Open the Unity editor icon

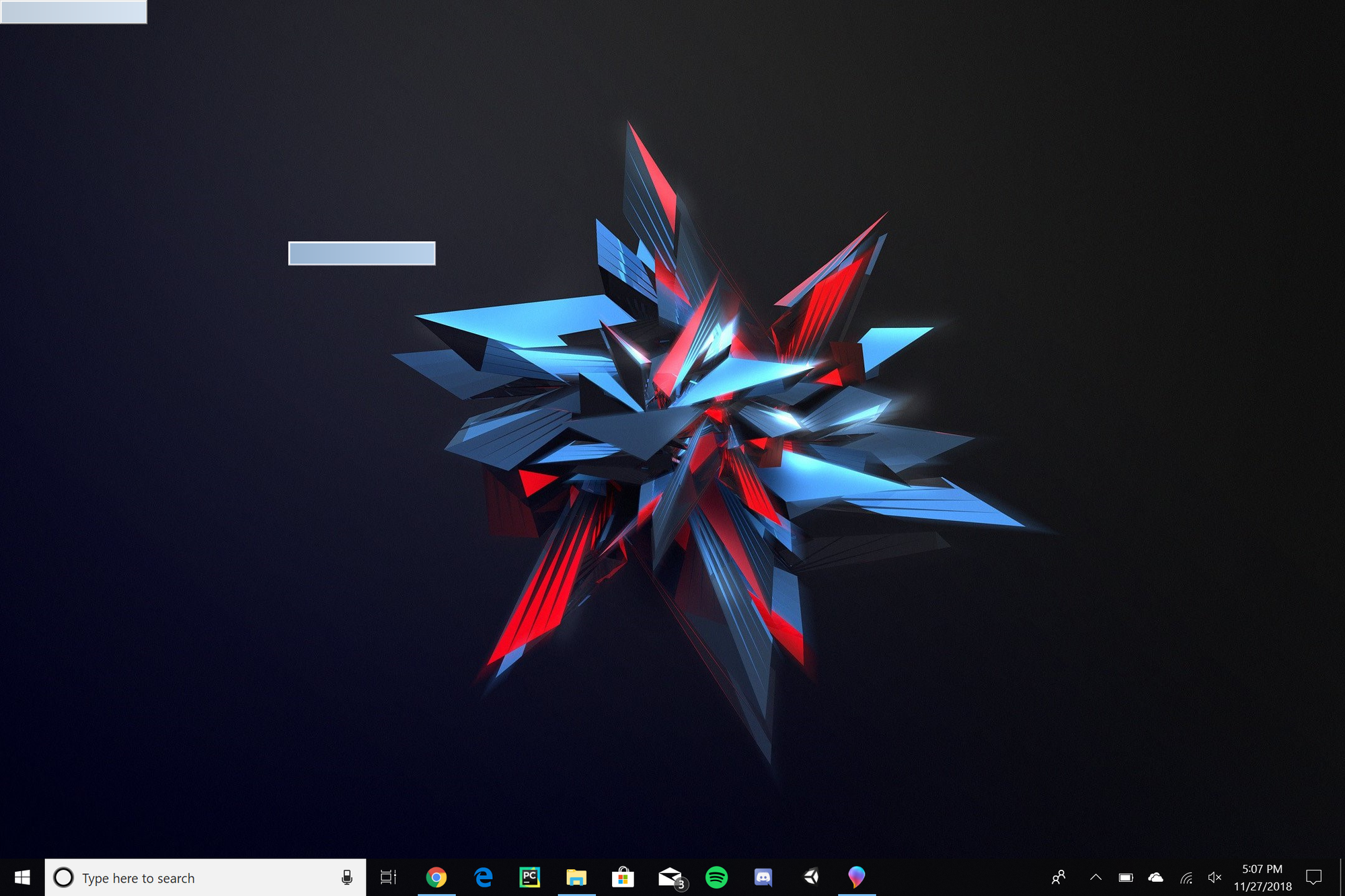tap(810, 877)
